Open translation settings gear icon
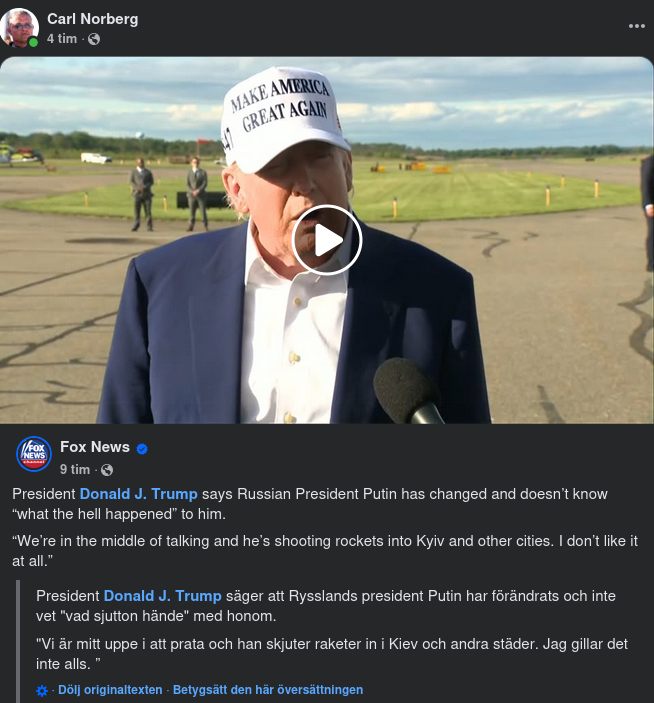654x703 pixels. tap(42, 690)
